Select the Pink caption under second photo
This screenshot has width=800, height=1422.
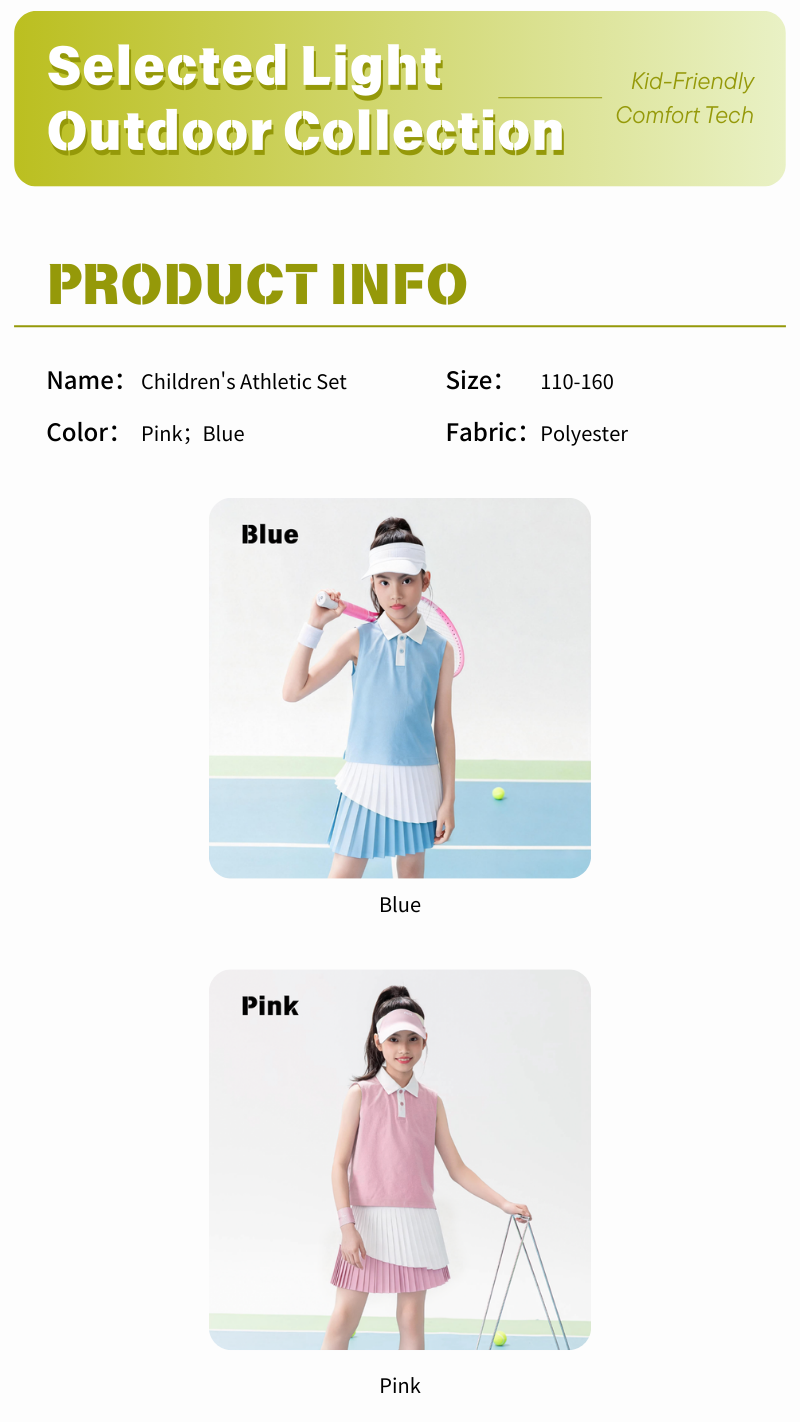tap(400, 1386)
